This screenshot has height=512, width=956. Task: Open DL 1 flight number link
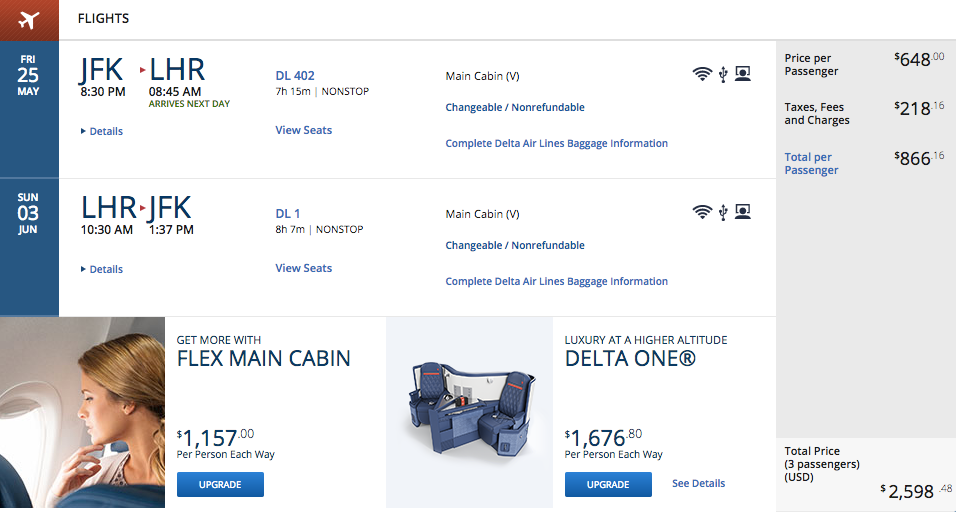[x=288, y=213]
